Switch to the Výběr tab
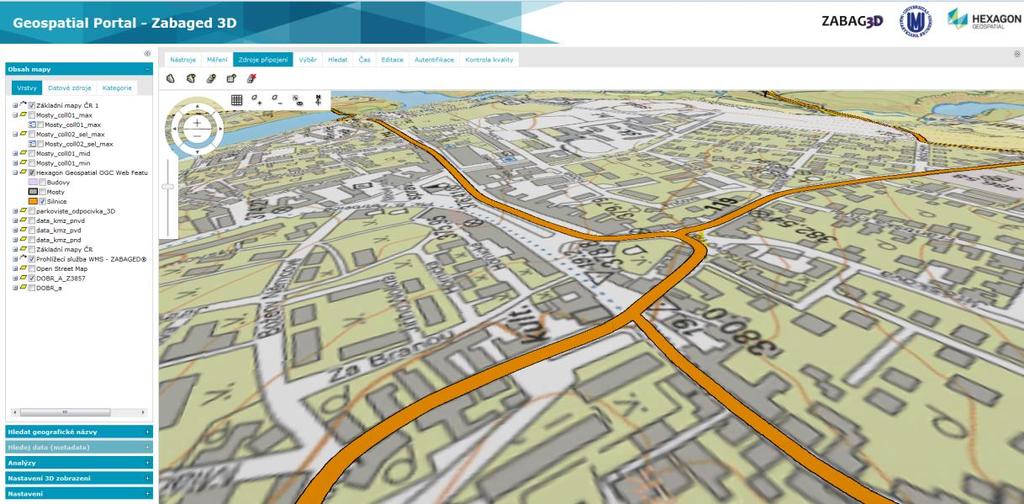 click(x=308, y=59)
